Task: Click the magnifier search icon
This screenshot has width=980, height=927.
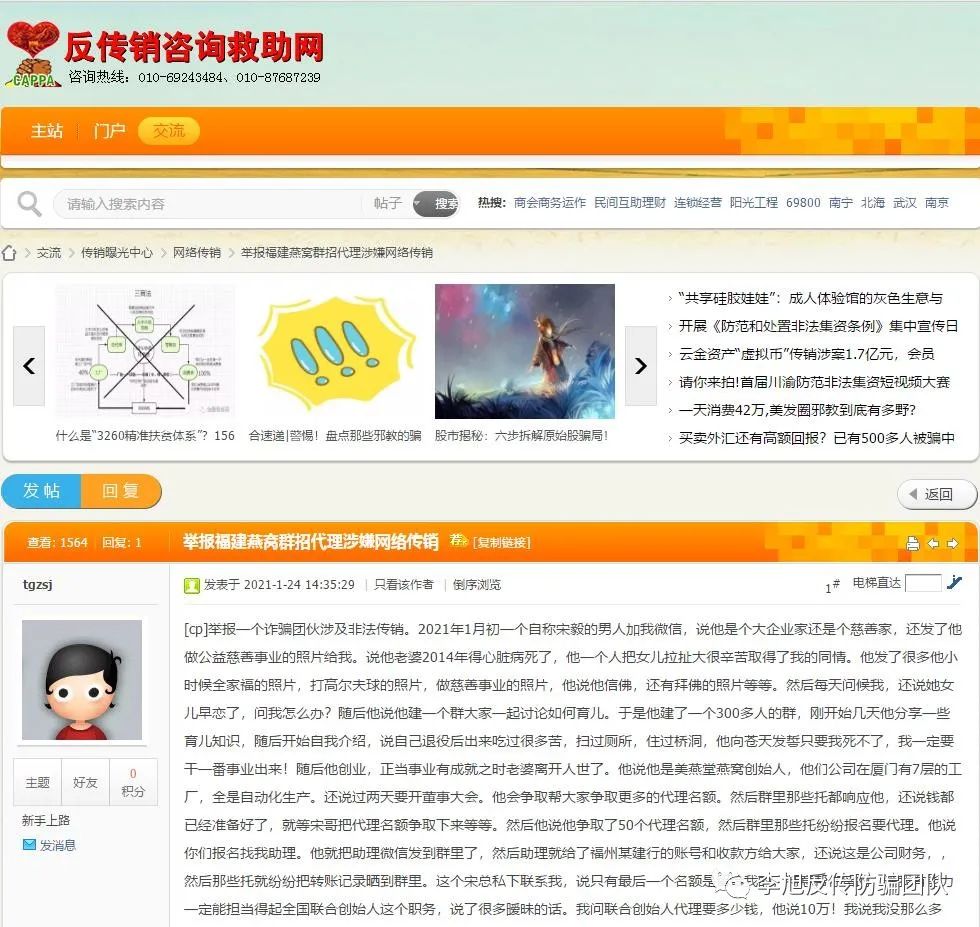Action: (x=30, y=204)
